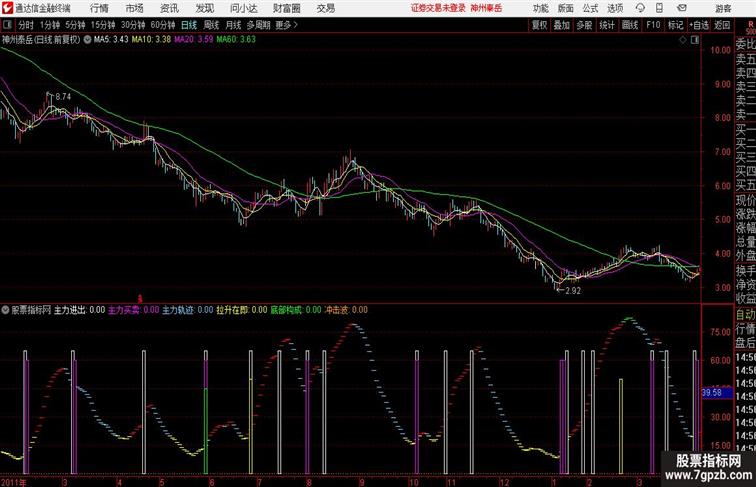This screenshot has width=756, height=487.
Task: Click the diamond icon at chart top-right
Action: pyautogui.click(x=683, y=40)
